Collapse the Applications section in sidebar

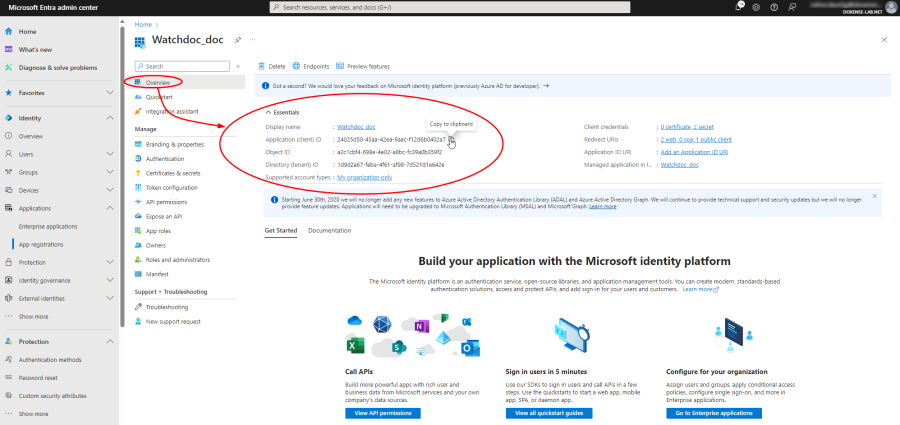[110, 208]
